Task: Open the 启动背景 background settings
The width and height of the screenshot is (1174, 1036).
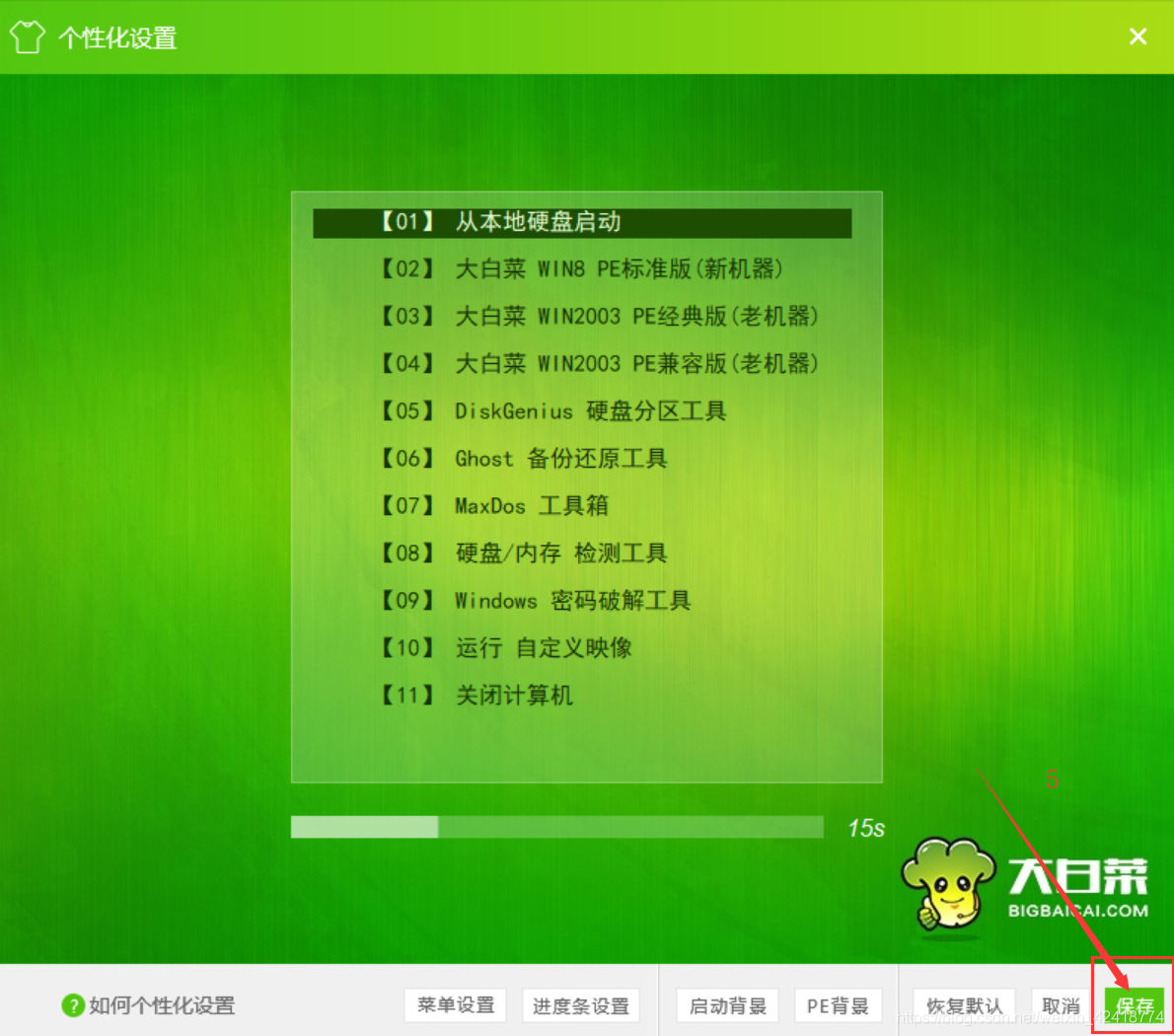Action: (727, 1004)
